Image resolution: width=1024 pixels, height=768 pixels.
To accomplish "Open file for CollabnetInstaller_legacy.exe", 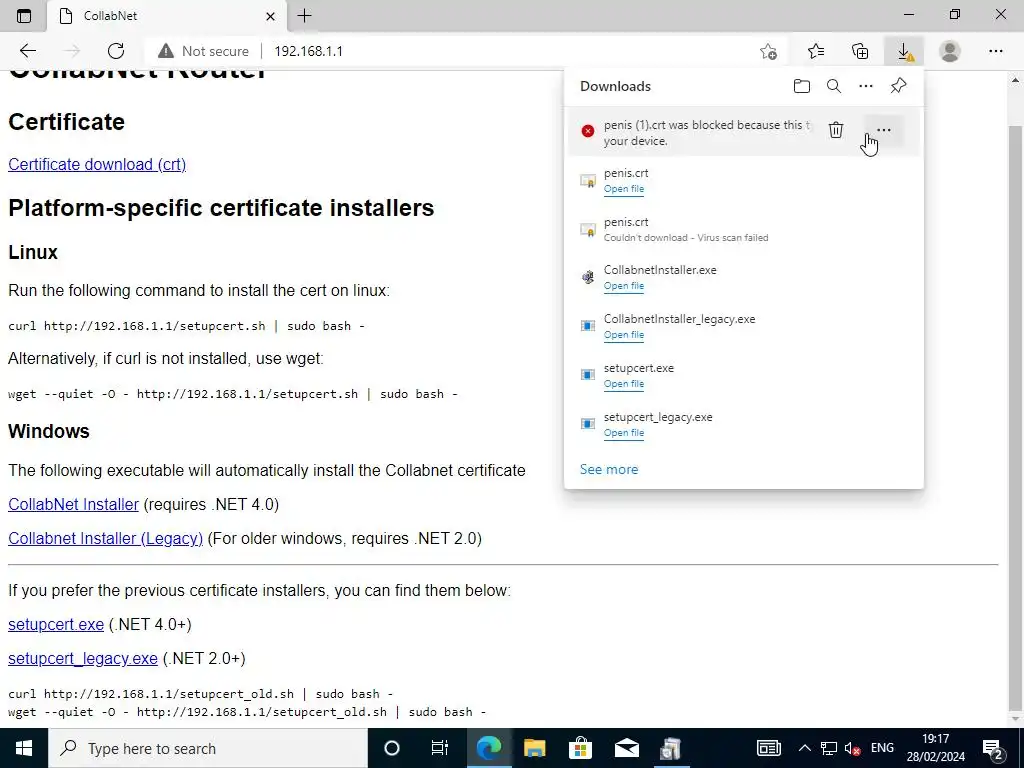I will pyautogui.click(x=624, y=334).
